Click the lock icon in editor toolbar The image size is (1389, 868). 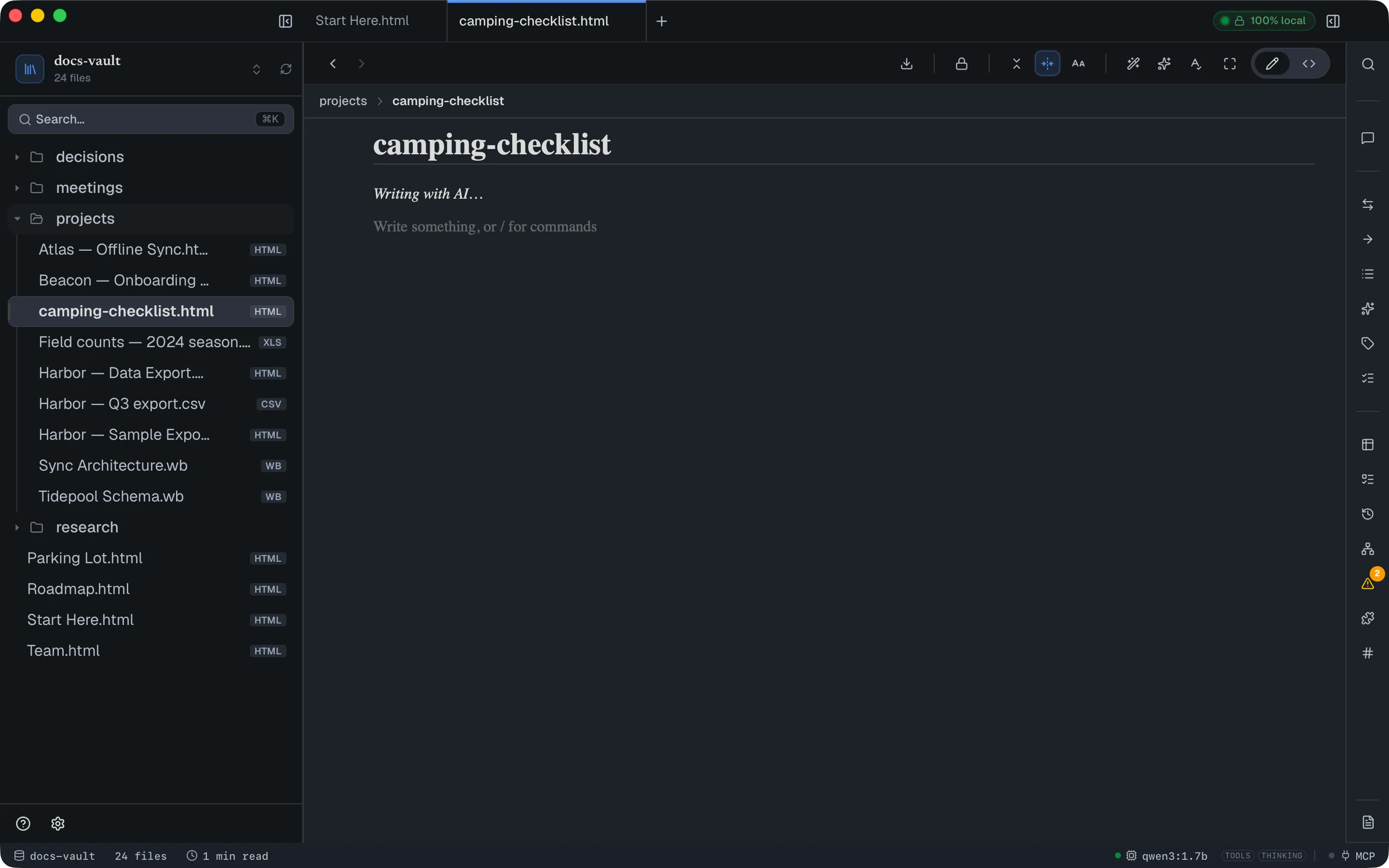point(961,64)
